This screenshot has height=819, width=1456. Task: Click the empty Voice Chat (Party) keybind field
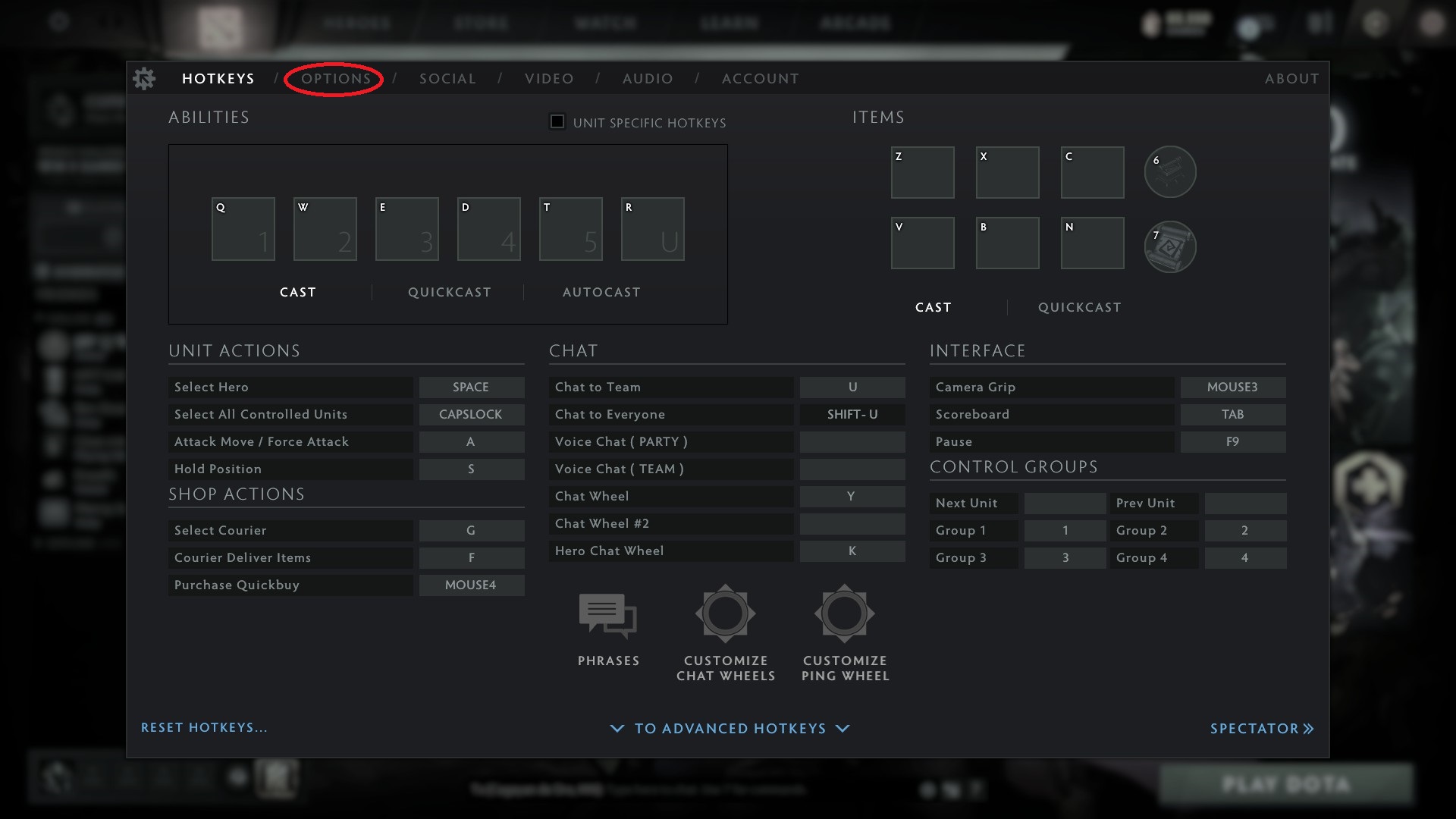point(852,441)
